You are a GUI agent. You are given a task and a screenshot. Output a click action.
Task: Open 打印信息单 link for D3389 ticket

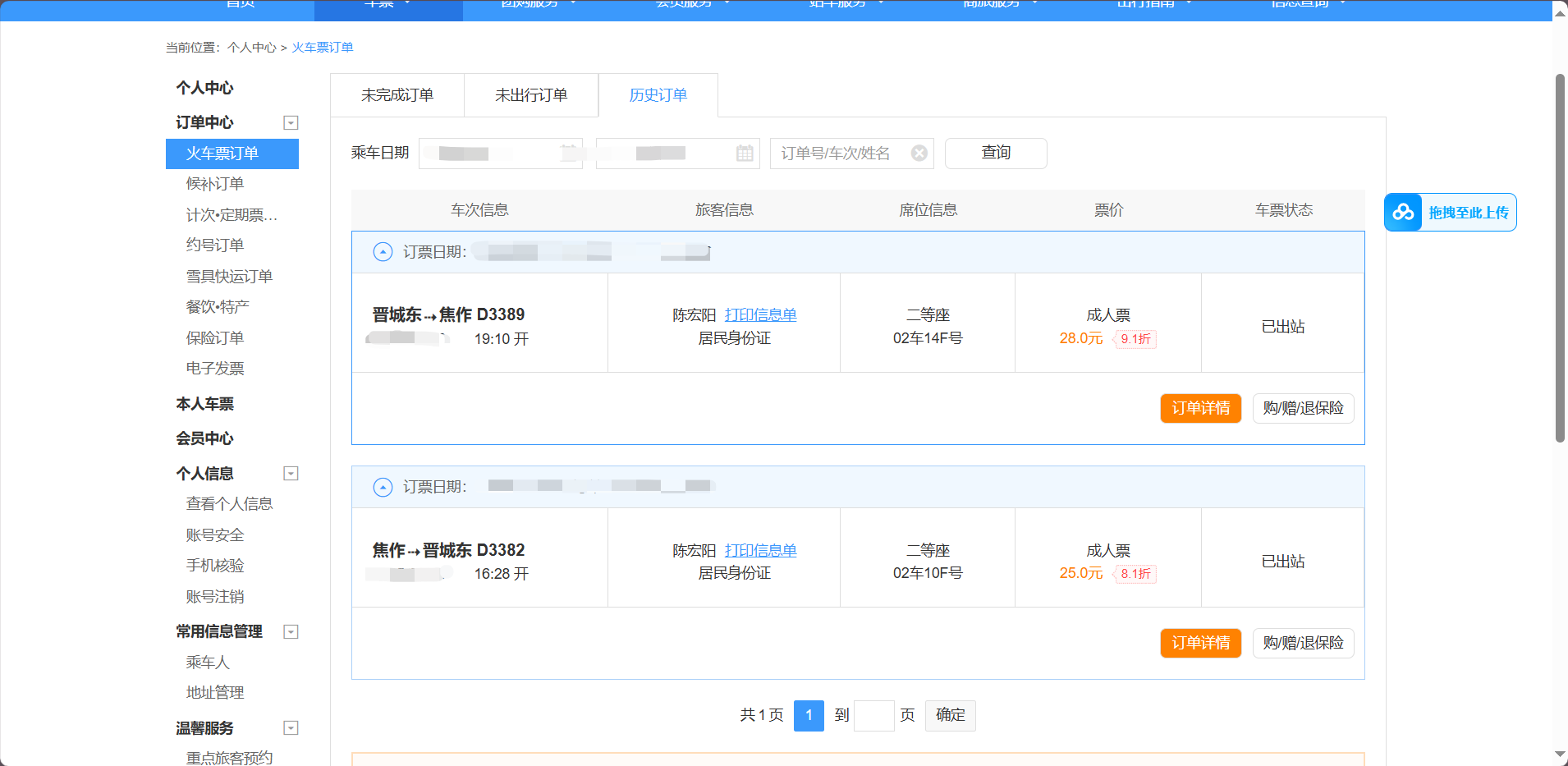point(760,315)
